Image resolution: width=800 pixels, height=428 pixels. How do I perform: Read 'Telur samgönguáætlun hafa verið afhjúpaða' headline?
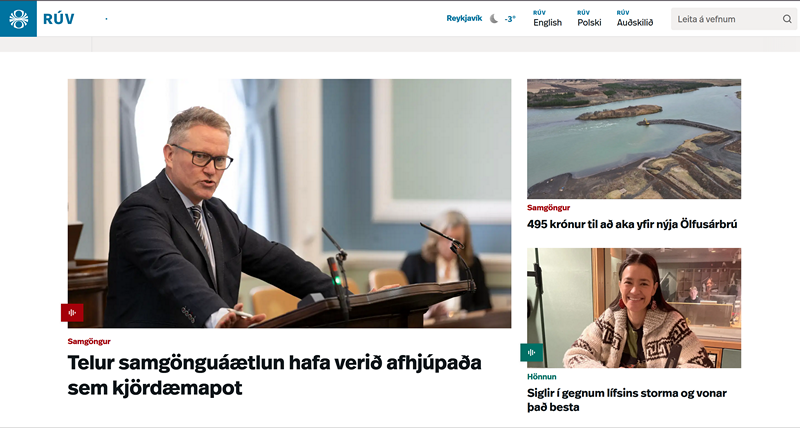pyautogui.click(x=274, y=375)
